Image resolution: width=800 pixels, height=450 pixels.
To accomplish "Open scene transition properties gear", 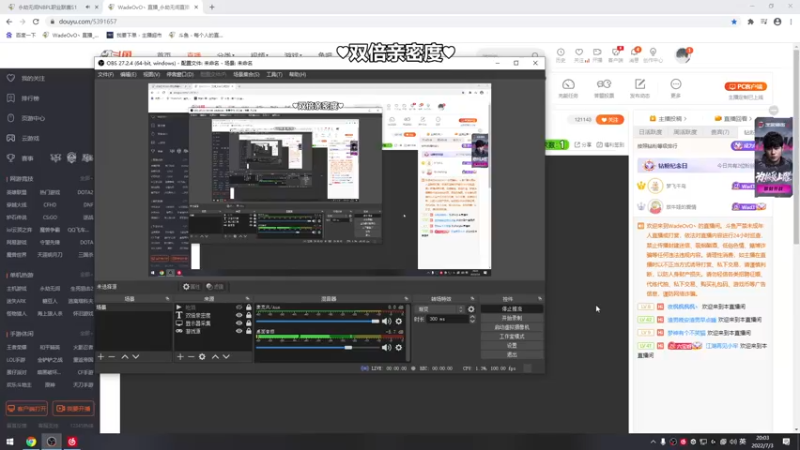I will click(x=471, y=309).
